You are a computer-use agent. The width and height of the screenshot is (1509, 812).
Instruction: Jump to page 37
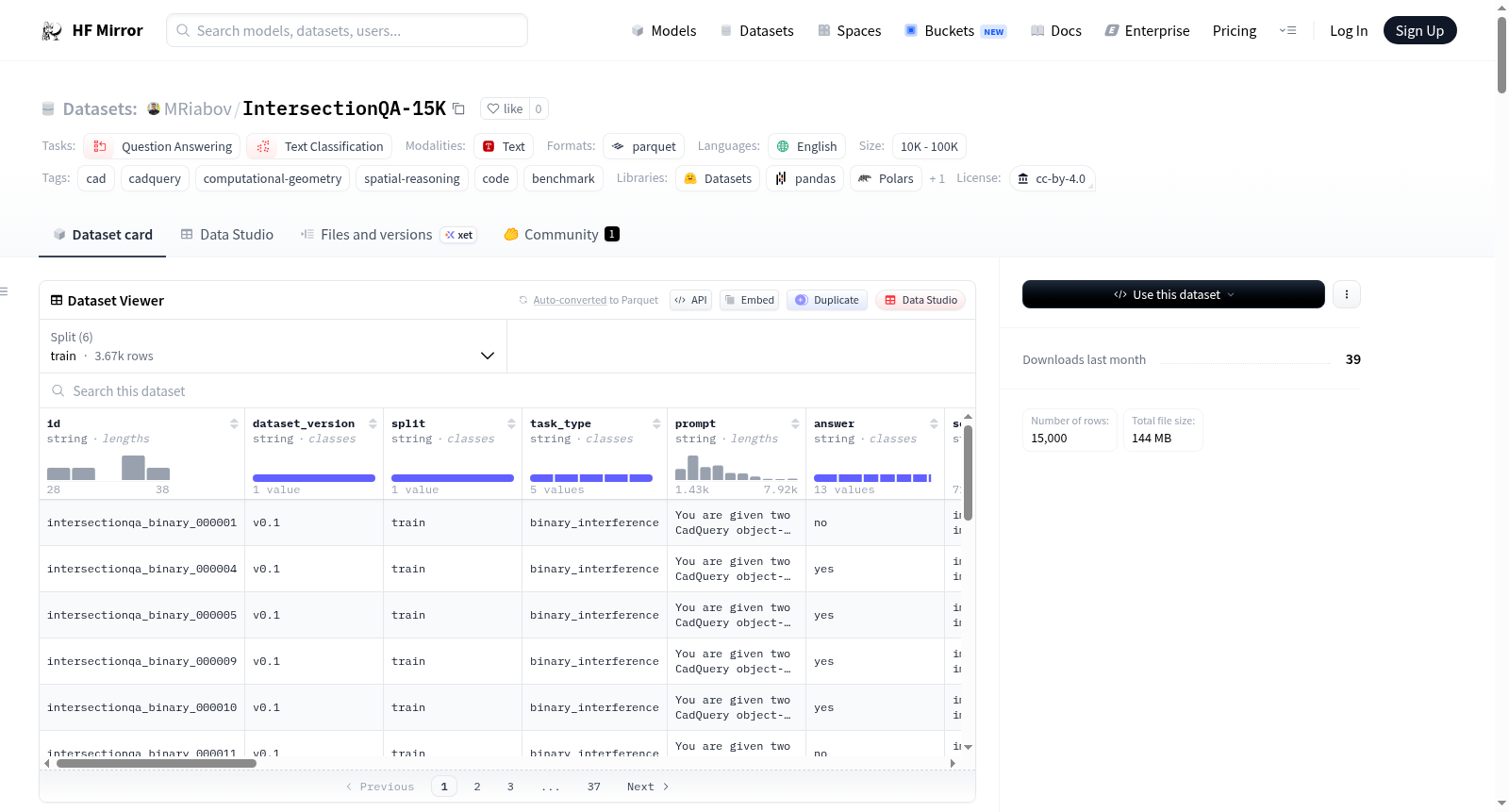pyautogui.click(x=594, y=787)
